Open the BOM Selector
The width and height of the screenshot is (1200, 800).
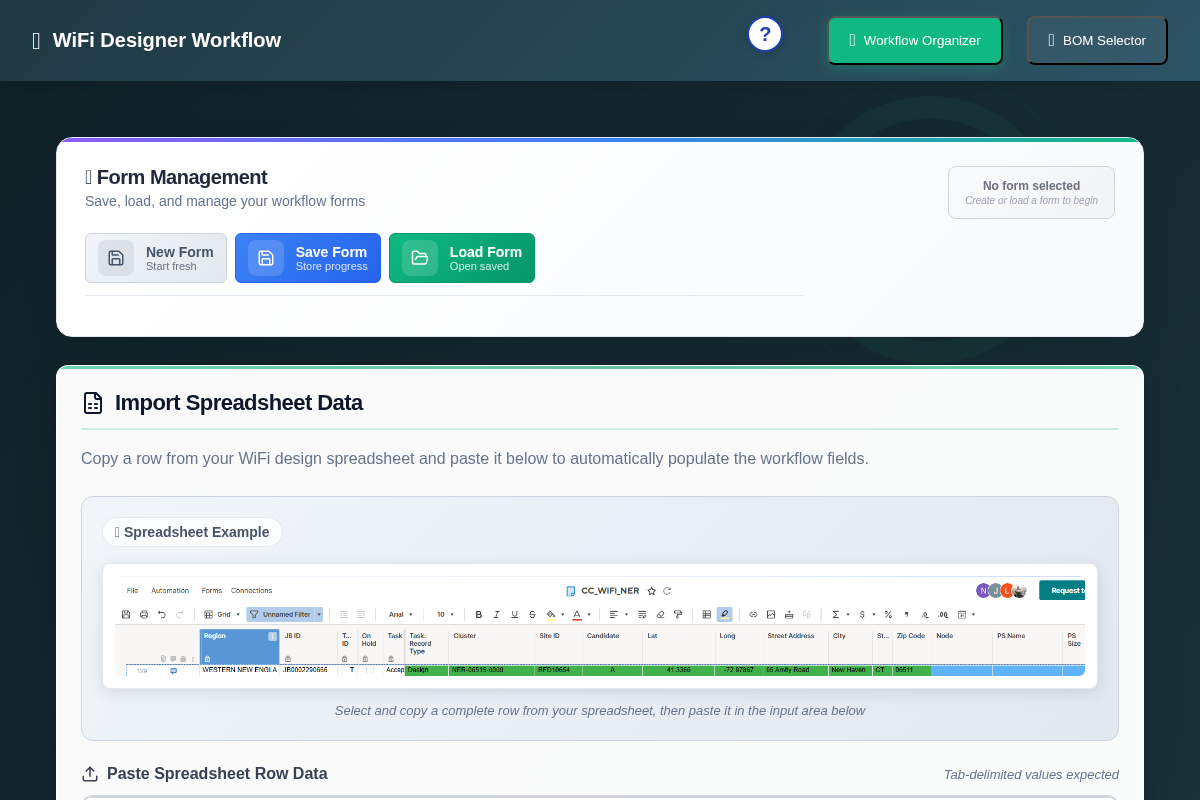[x=1097, y=41]
